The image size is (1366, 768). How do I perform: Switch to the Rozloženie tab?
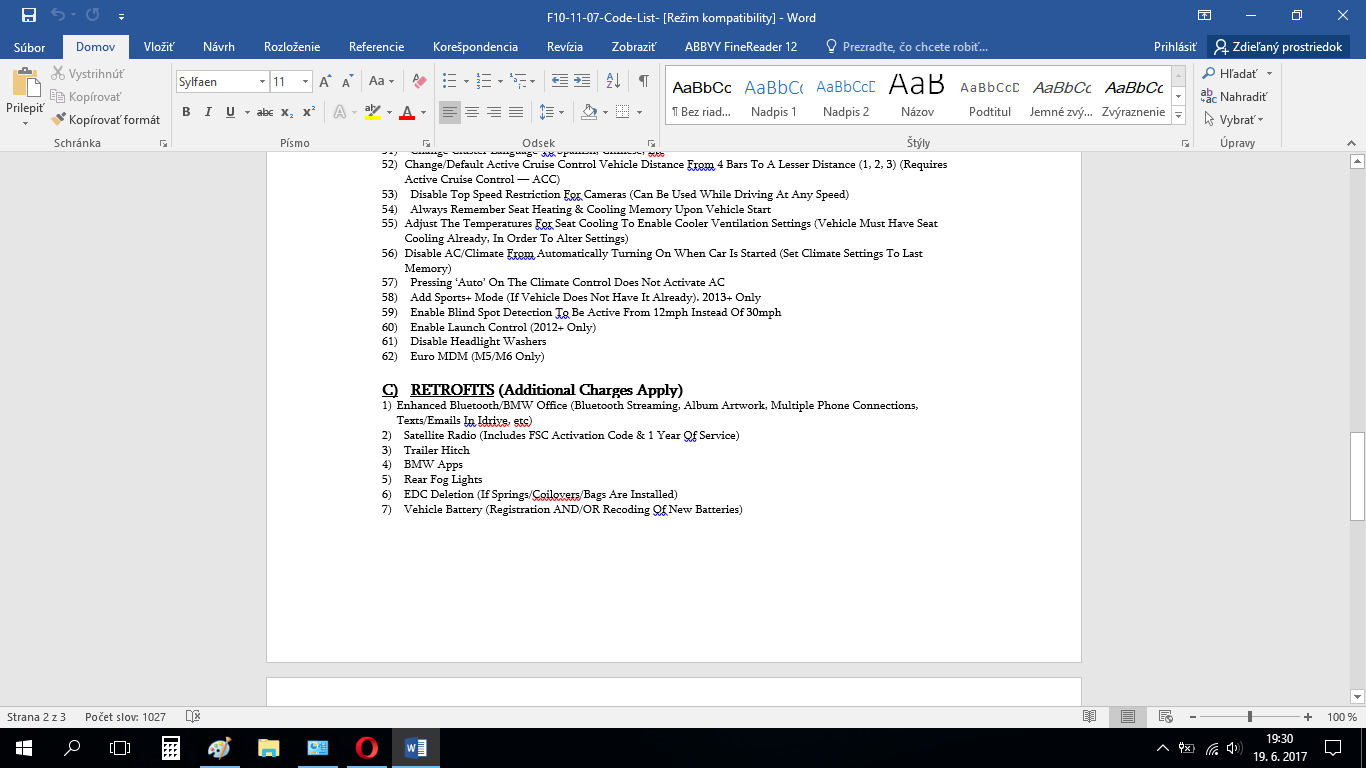click(x=292, y=47)
